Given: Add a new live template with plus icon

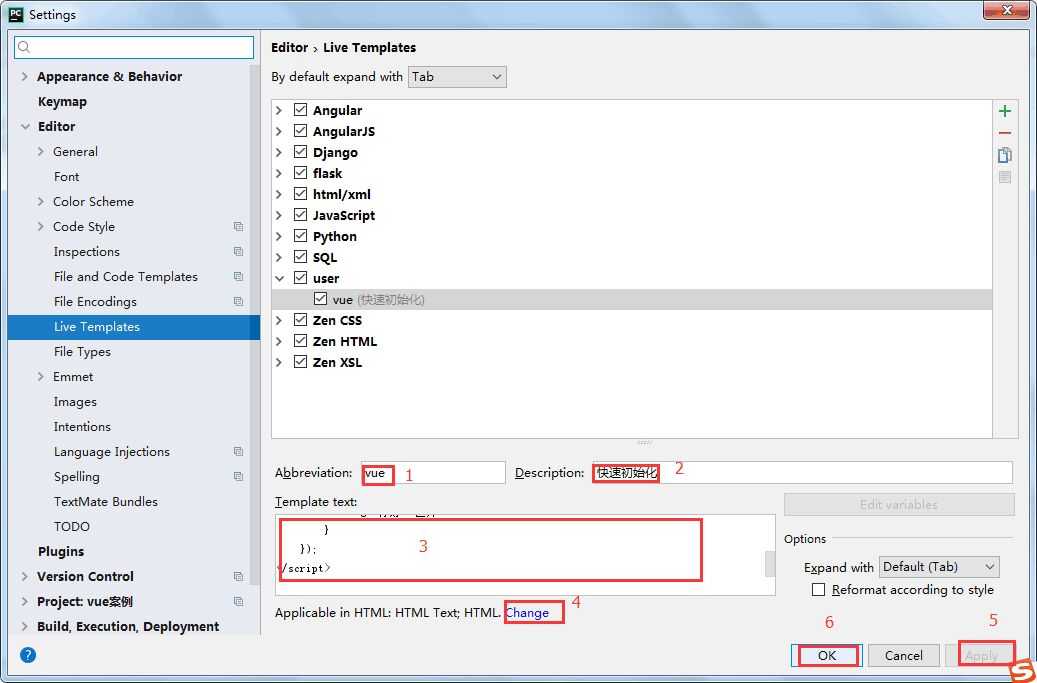Looking at the screenshot, I should (x=1005, y=111).
